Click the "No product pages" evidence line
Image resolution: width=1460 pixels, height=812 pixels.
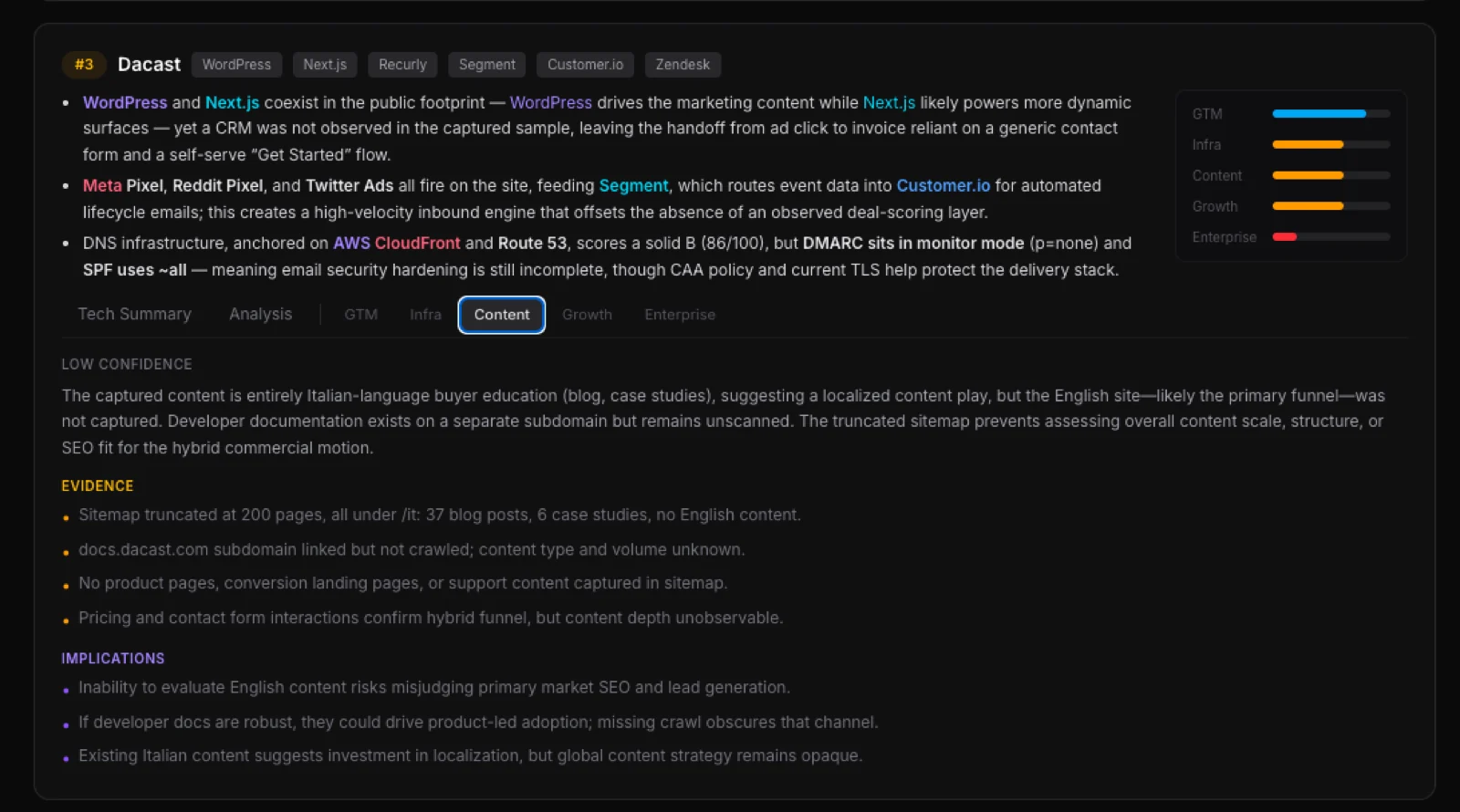coord(402,583)
